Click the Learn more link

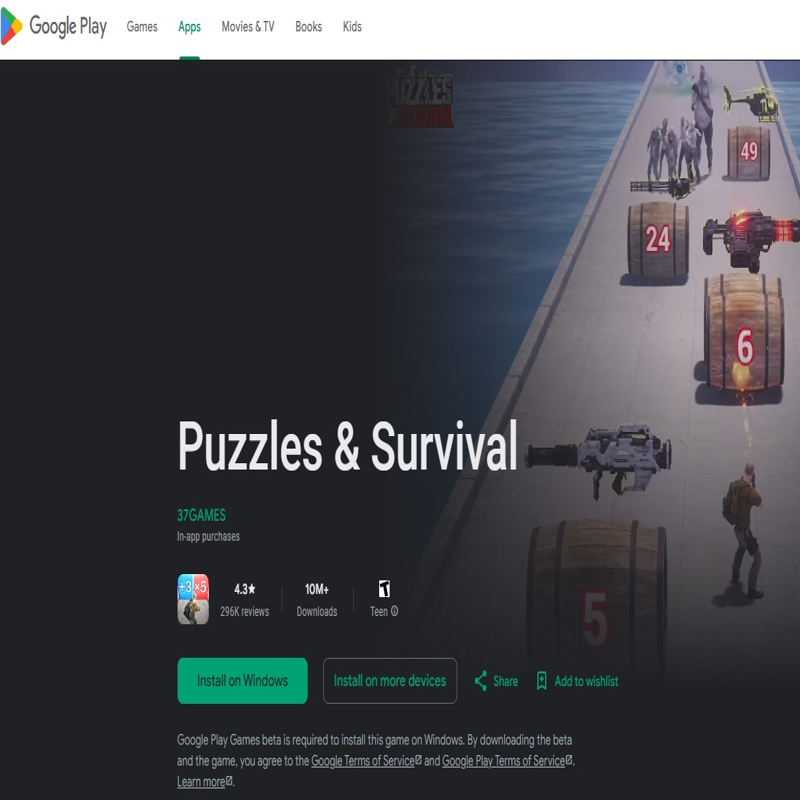[201, 782]
